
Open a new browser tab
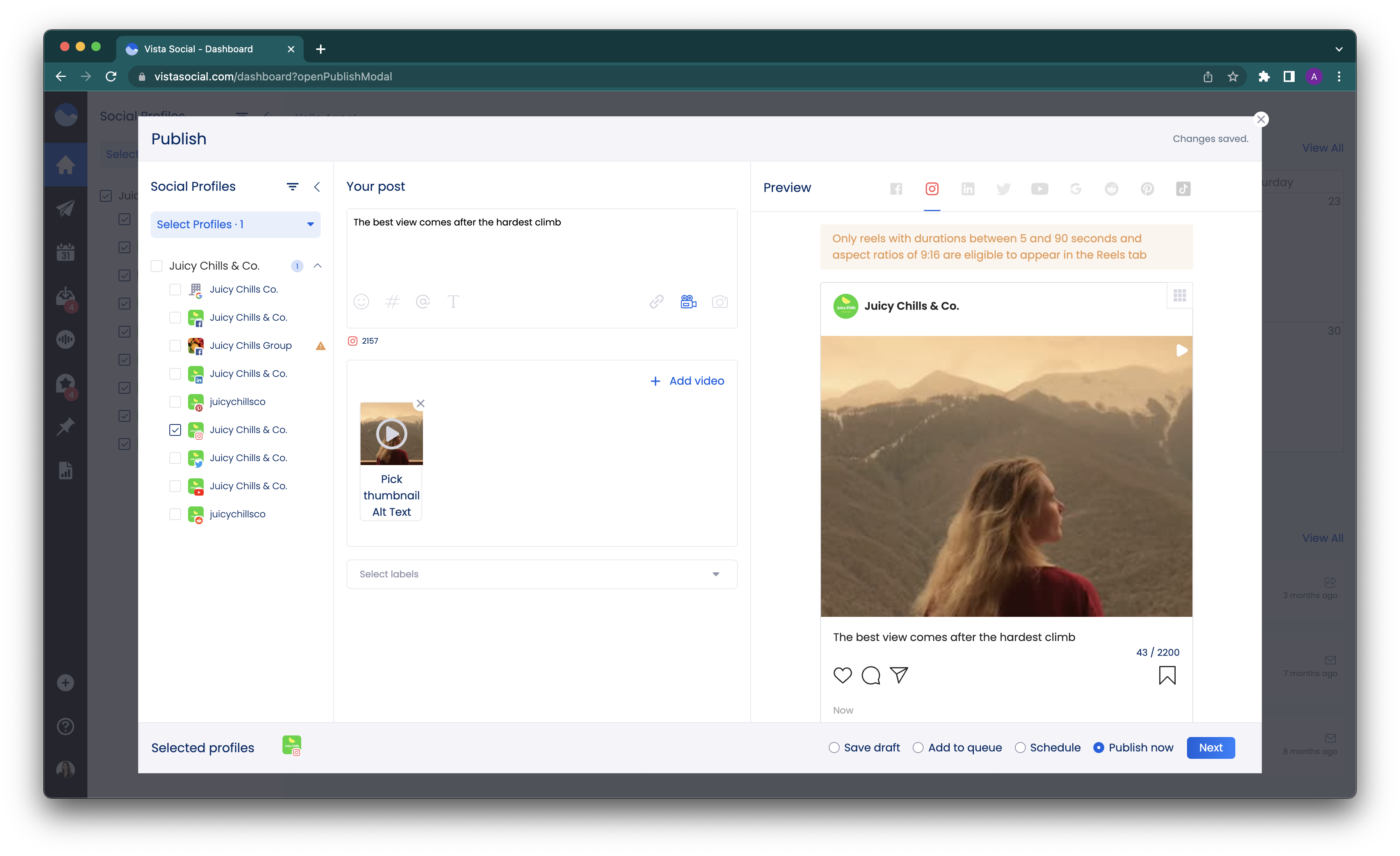pyautogui.click(x=320, y=49)
